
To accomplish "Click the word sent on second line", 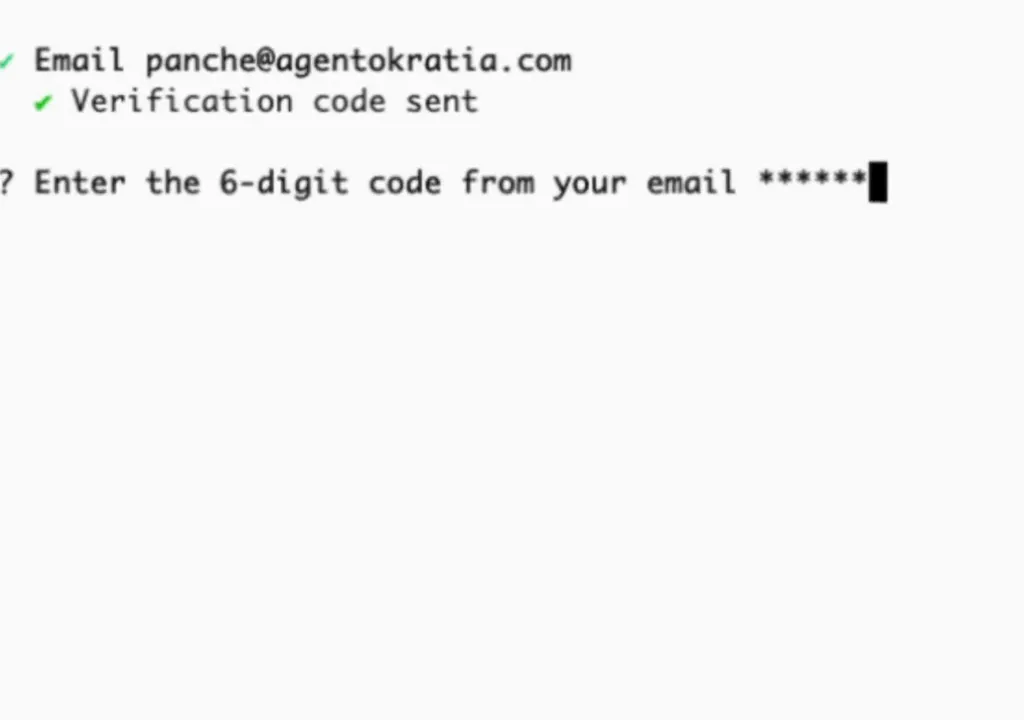I will click(442, 103).
